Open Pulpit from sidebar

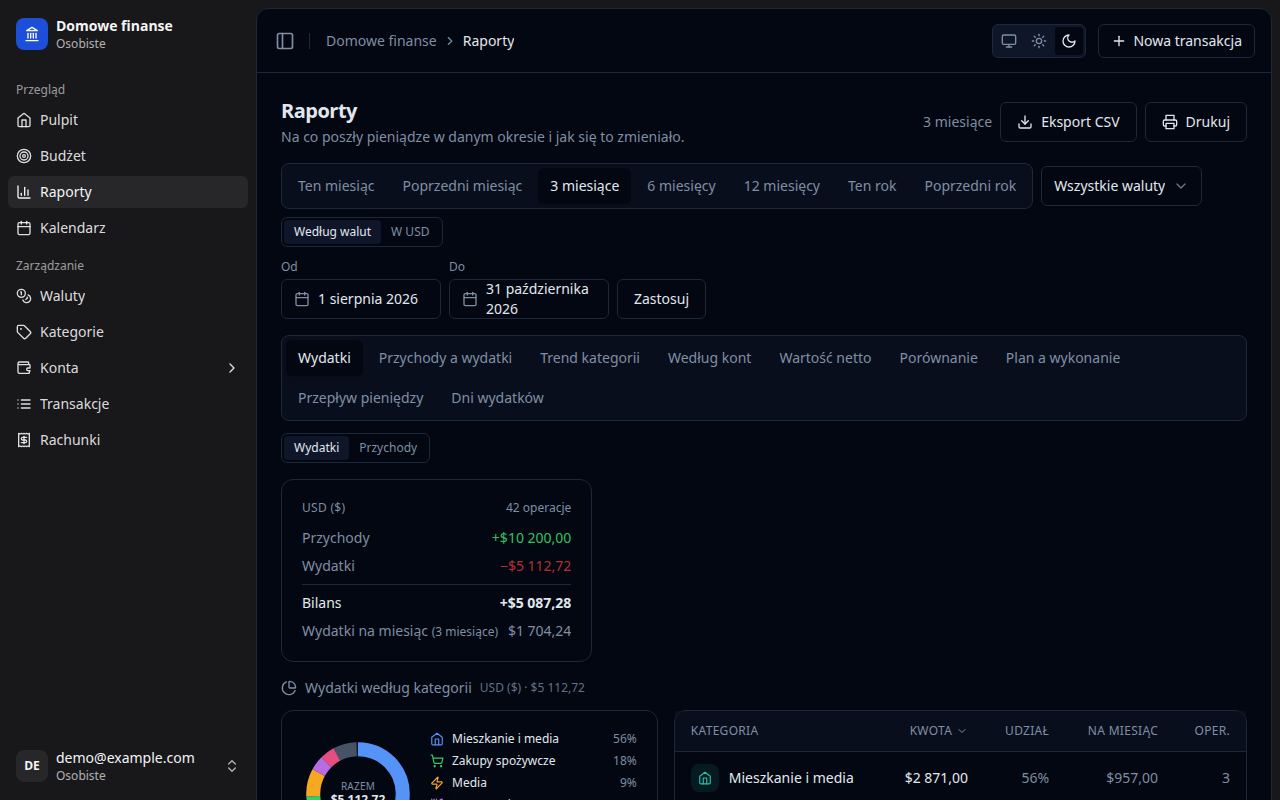pos(128,120)
